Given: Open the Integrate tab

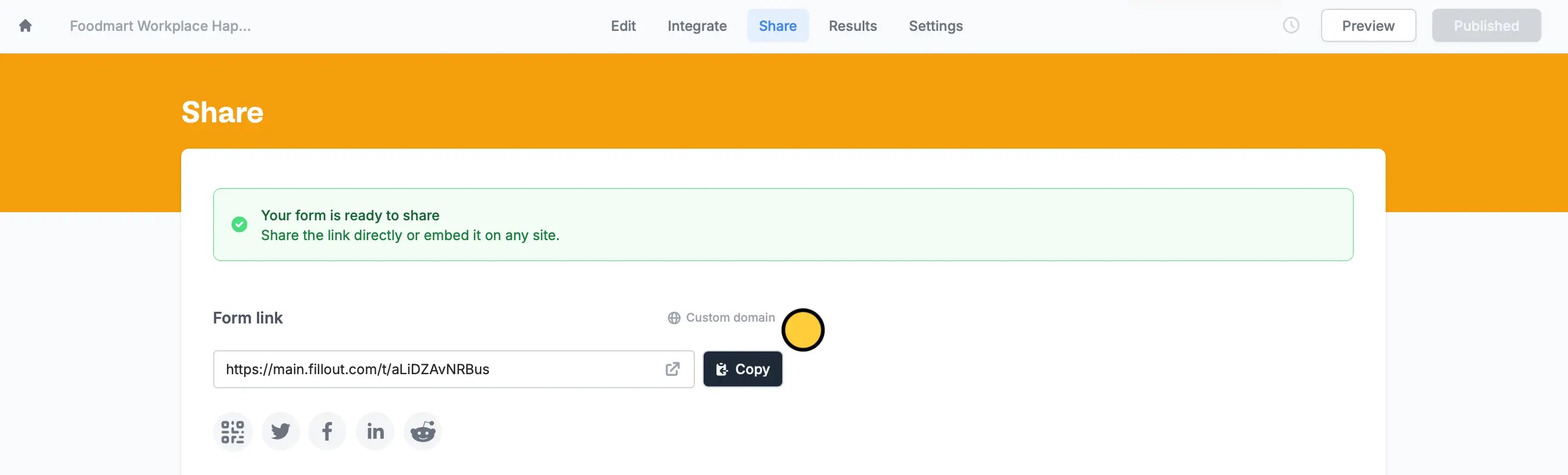Looking at the screenshot, I should 697,26.
